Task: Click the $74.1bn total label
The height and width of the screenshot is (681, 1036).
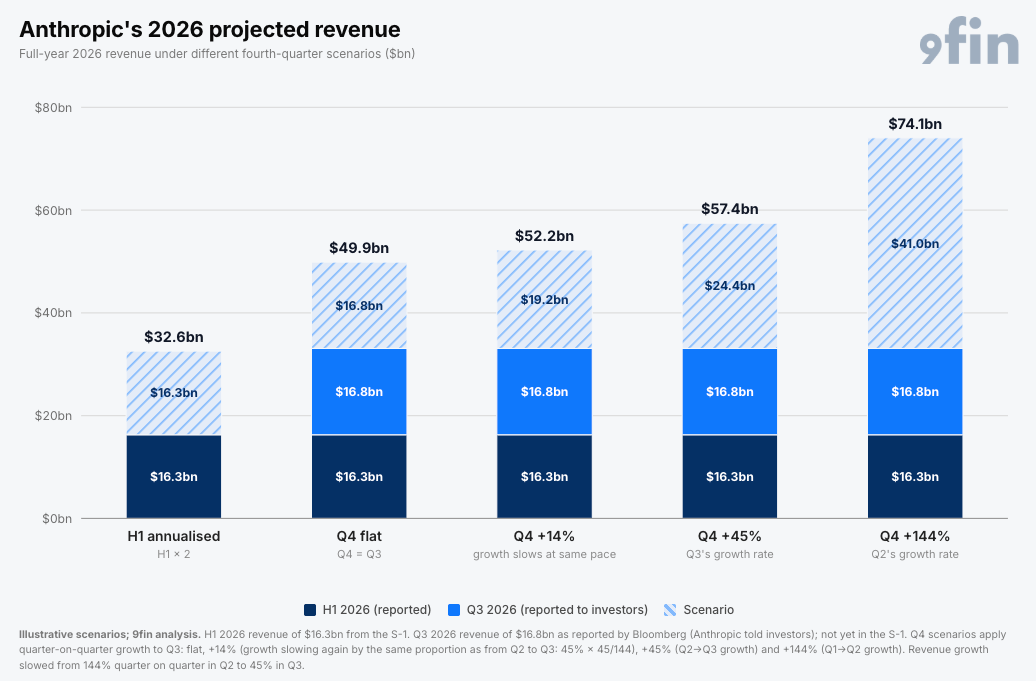Action: point(915,124)
